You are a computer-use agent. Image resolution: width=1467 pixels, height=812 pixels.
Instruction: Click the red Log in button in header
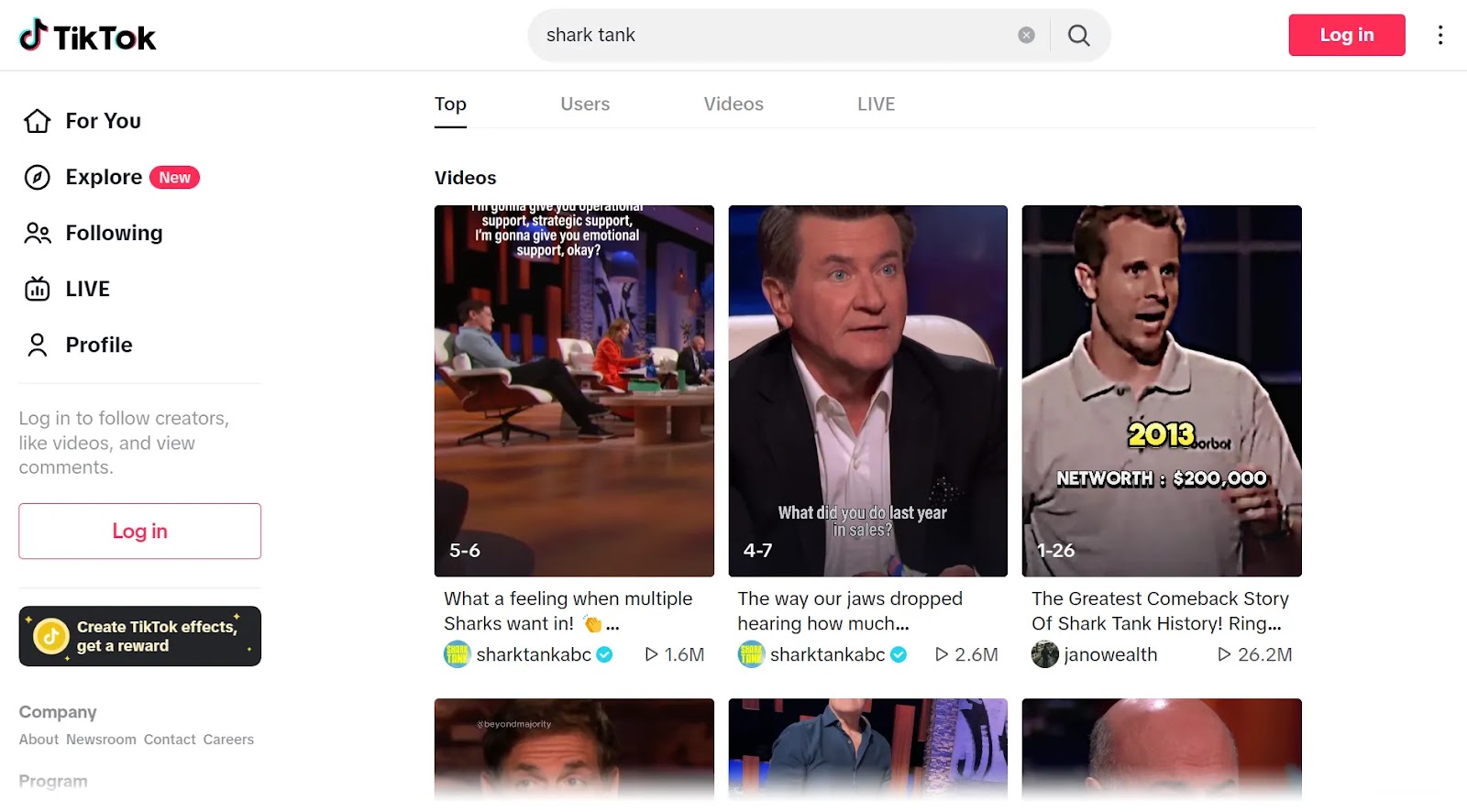pyautogui.click(x=1347, y=35)
